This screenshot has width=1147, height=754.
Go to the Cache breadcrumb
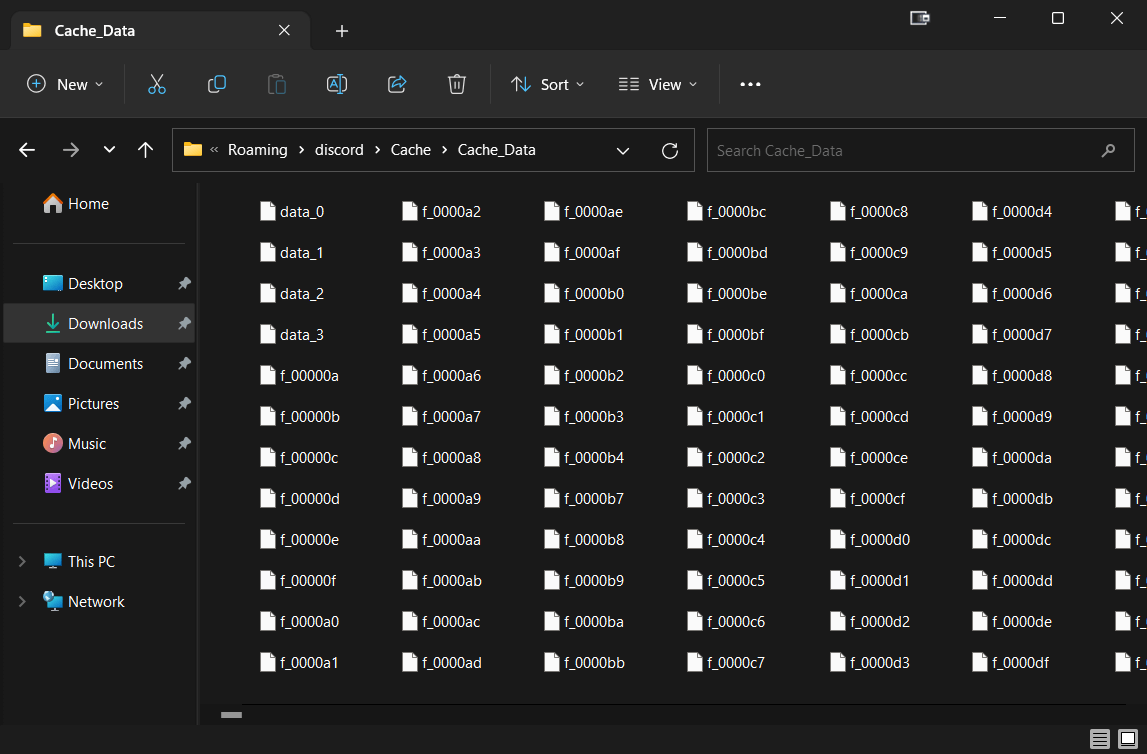point(410,150)
